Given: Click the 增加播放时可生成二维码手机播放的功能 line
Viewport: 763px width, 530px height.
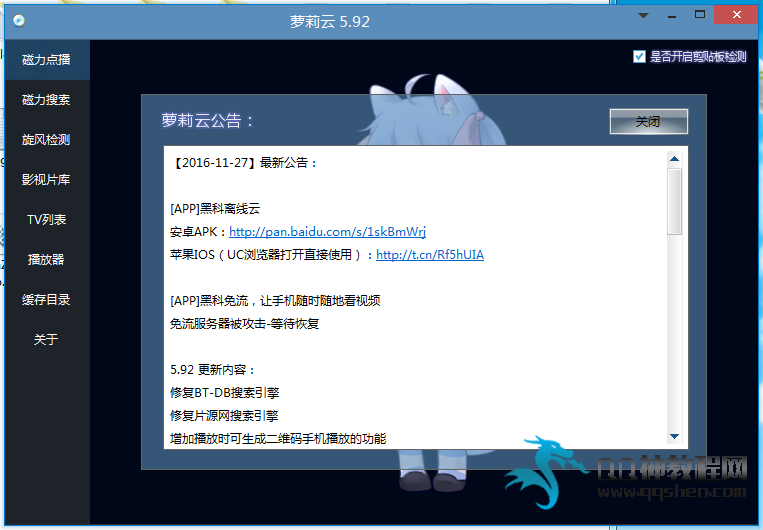Looking at the screenshot, I should pos(278,439).
